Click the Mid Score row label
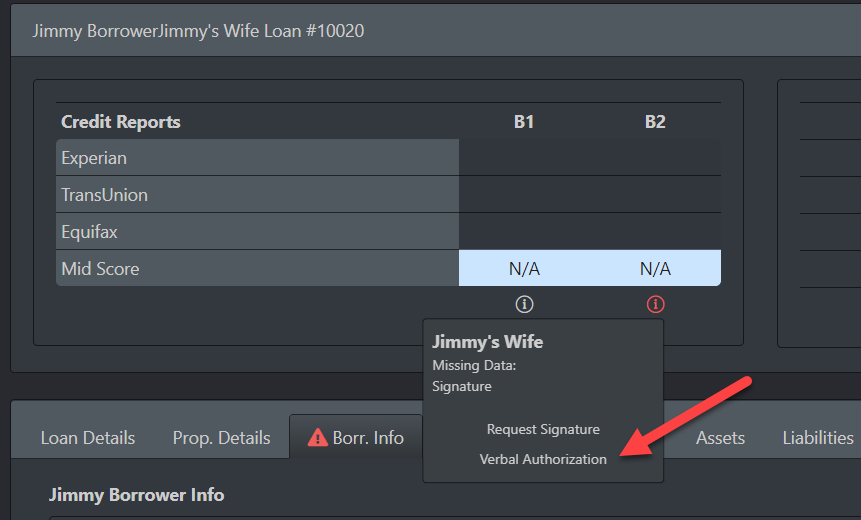Image resolution: width=861 pixels, height=520 pixels. [100, 269]
